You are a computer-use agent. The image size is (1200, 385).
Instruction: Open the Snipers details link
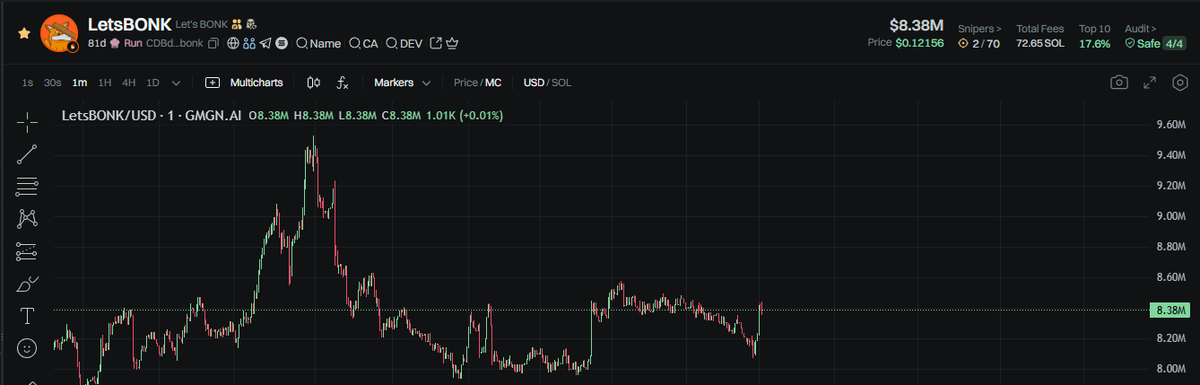(x=980, y=28)
